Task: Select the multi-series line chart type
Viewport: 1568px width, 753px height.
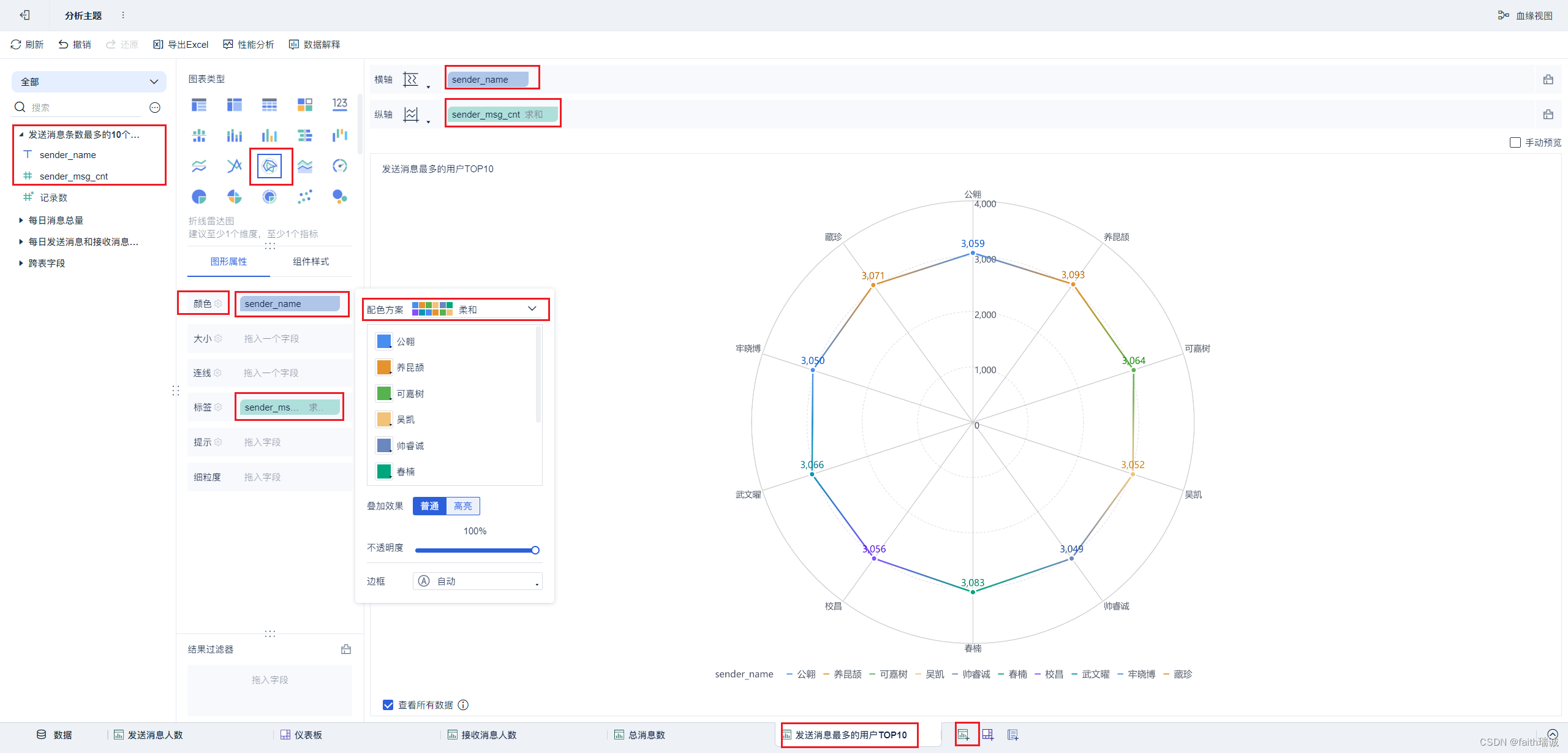Action: (x=199, y=166)
